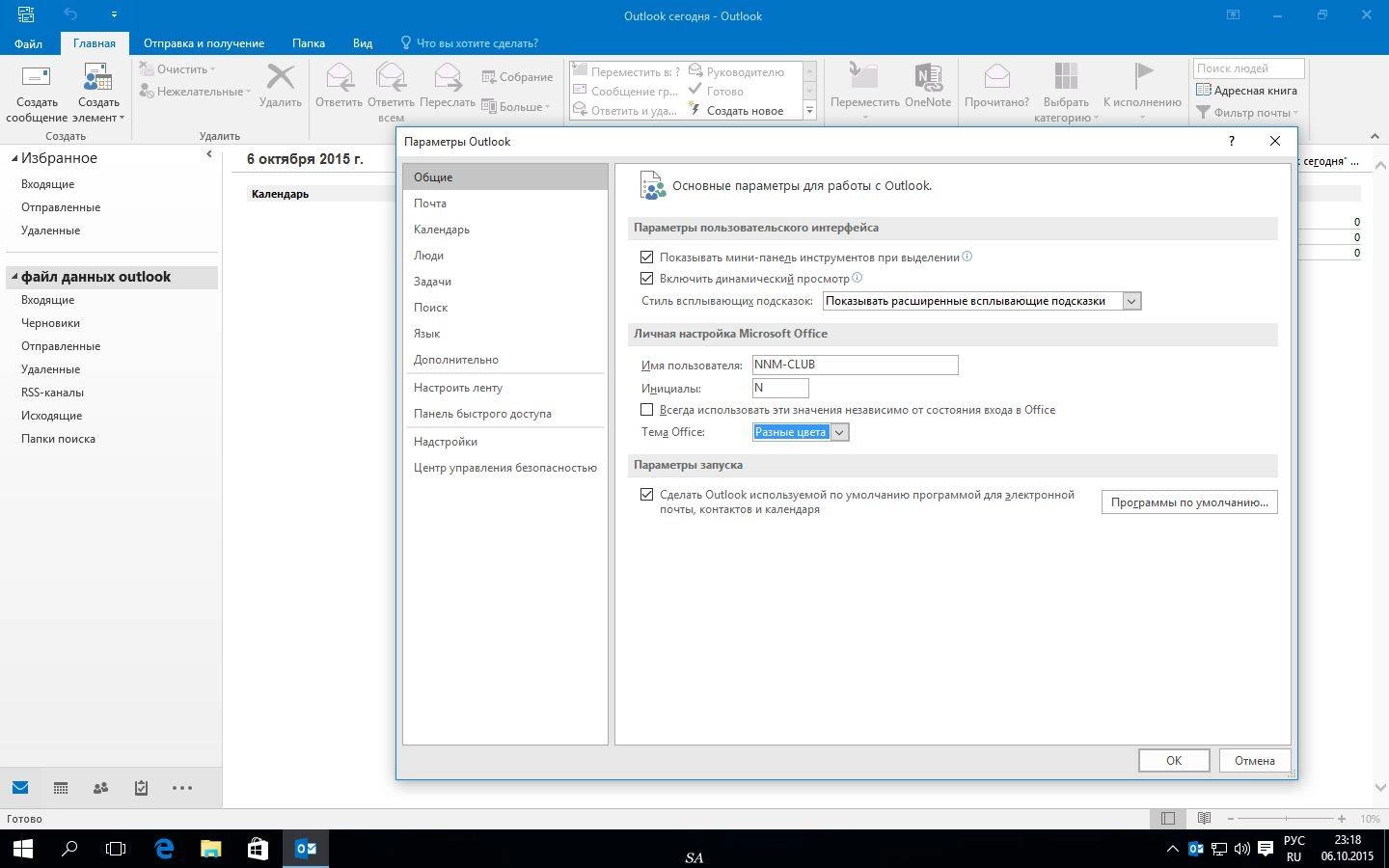Open the Отправка и получение tab
1389x868 pixels.
[204, 42]
